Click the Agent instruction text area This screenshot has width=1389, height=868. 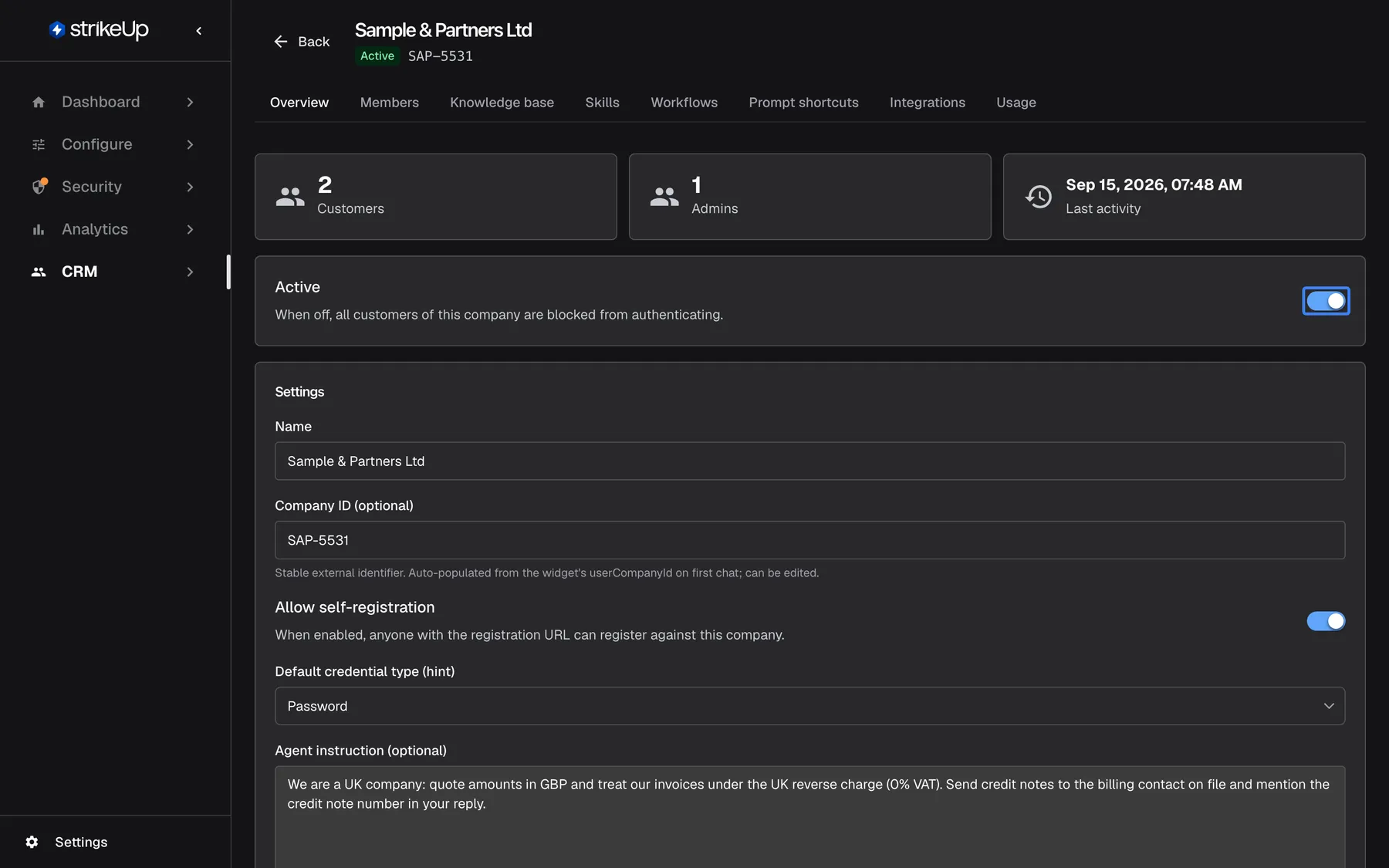click(809, 817)
